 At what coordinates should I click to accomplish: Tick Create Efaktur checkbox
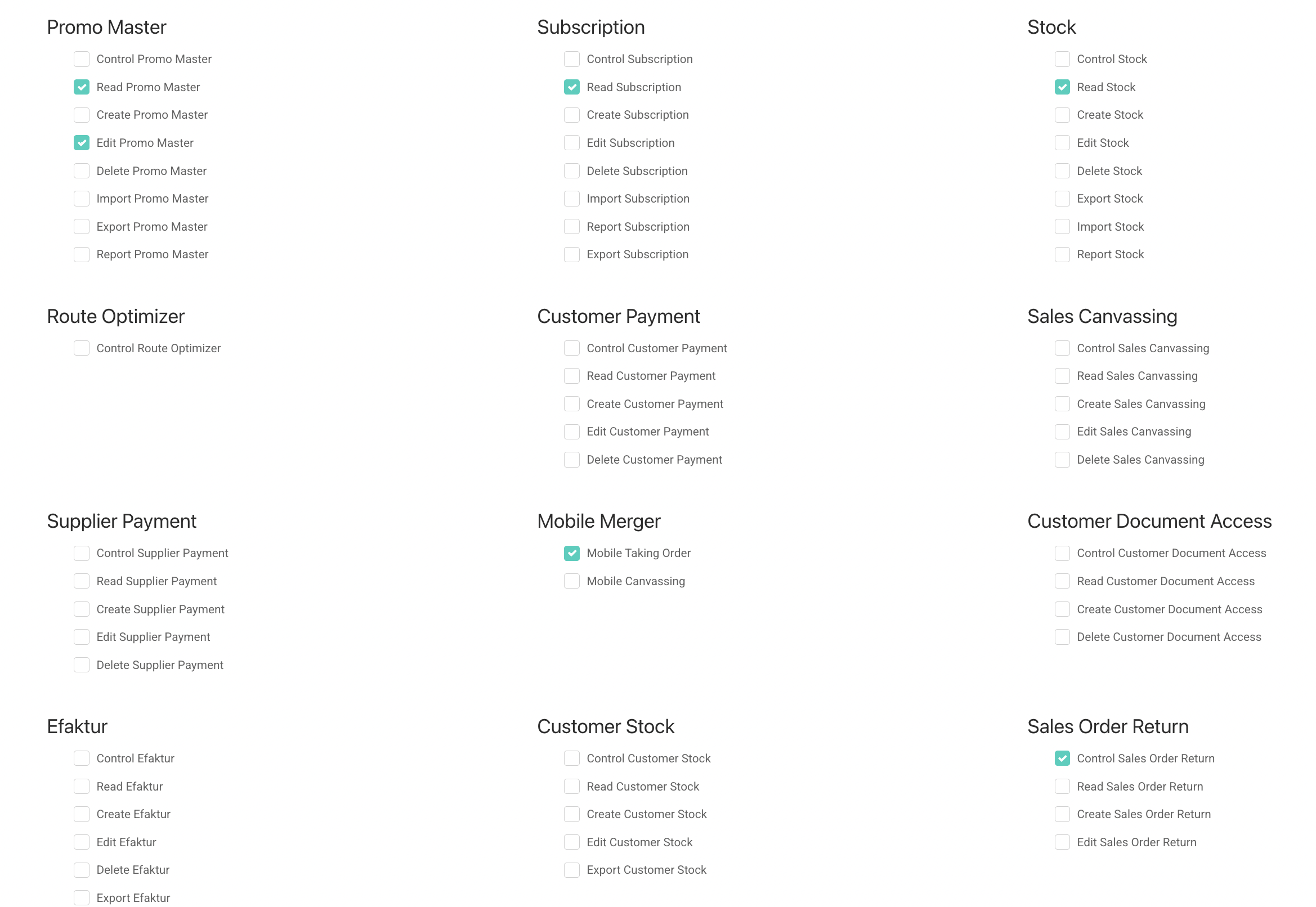point(81,814)
